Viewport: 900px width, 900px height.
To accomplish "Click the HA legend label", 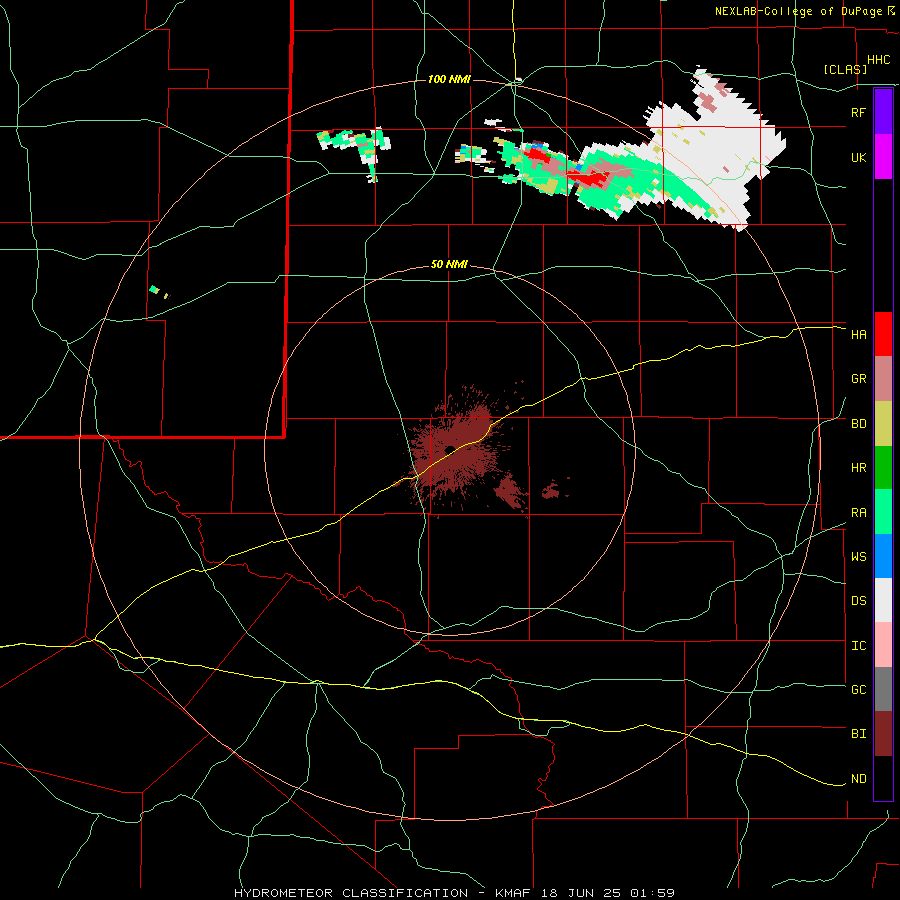I will point(858,335).
